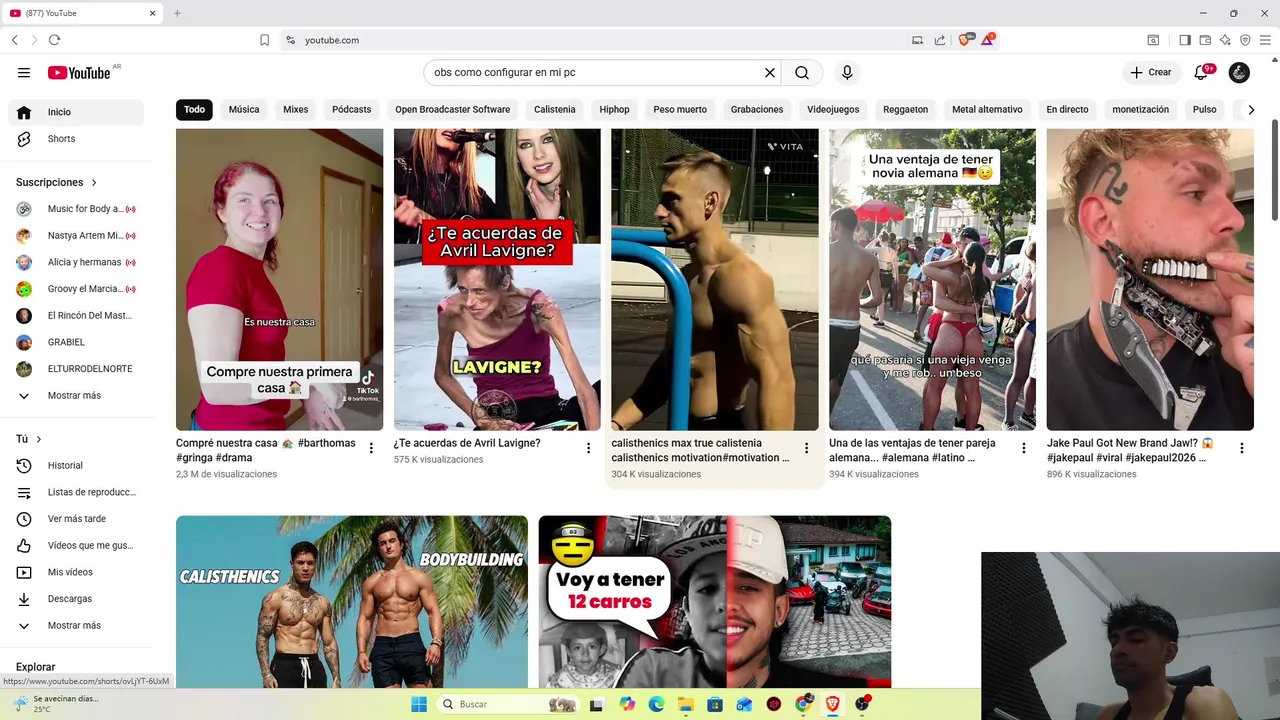Play the Jake Paul New Brand Jaw short
This screenshot has height=720, width=1280.
1150,279
